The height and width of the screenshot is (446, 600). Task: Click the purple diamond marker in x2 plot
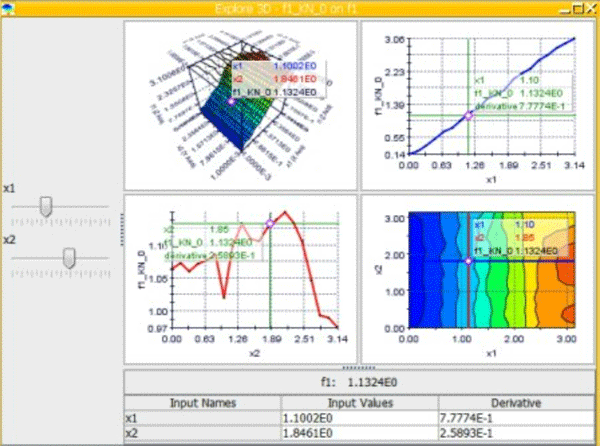click(x=270, y=223)
